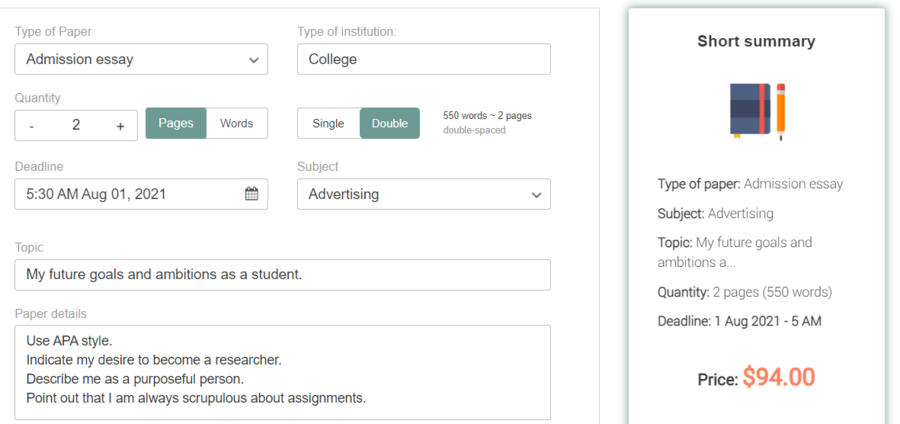This screenshot has width=900, height=424.
Task: Click the chevron arrow in Type of Paper
Action: coord(254,60)
